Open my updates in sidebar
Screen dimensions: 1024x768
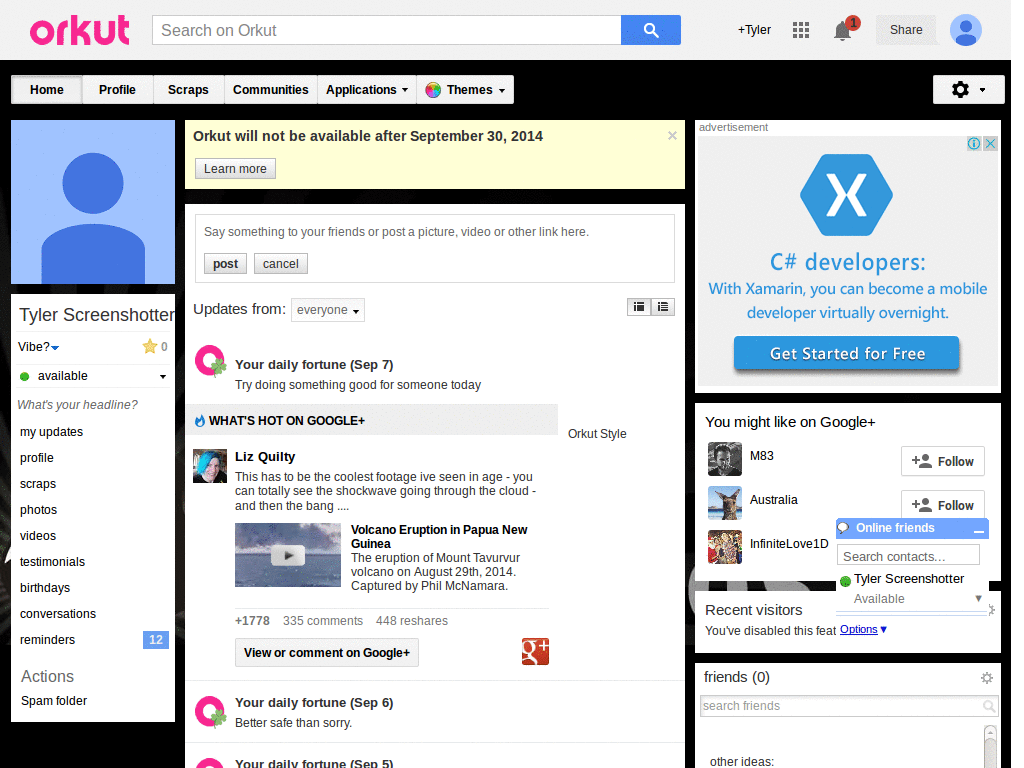pos(52,432)
